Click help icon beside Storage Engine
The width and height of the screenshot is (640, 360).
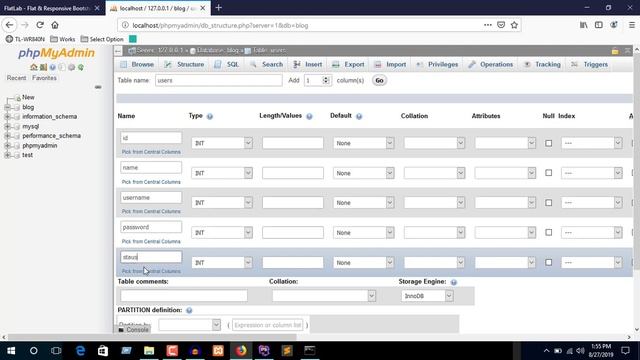[453, 282]
